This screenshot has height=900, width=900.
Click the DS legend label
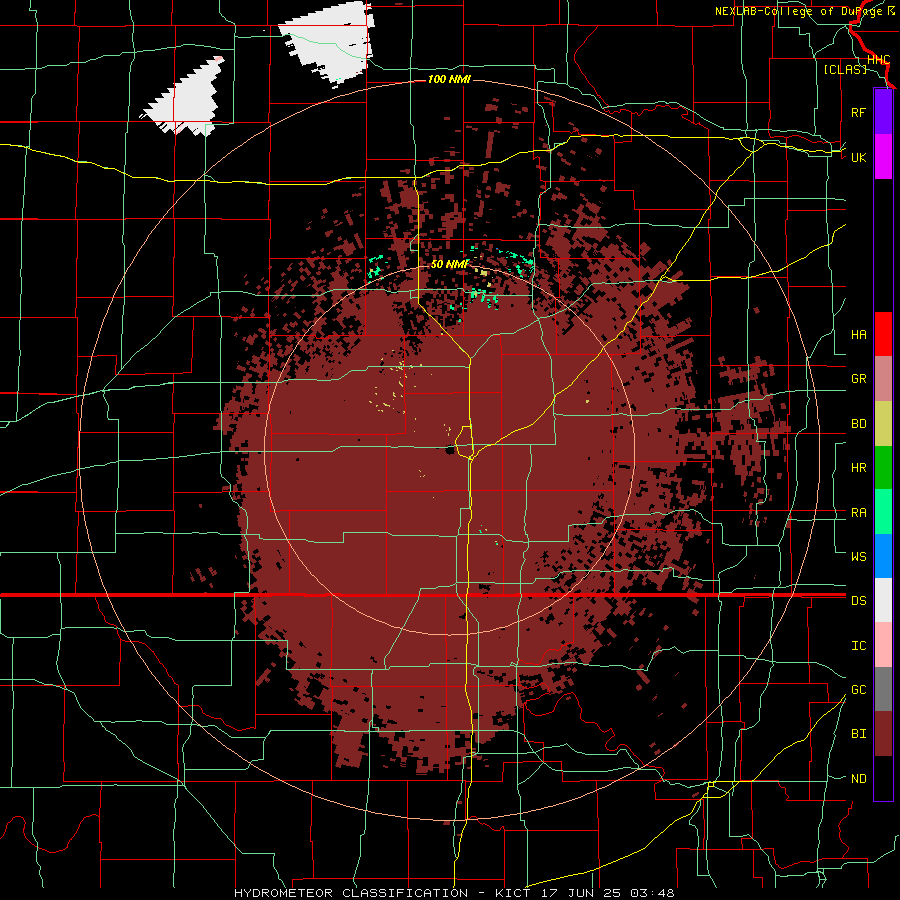click(x=858, y=601)
